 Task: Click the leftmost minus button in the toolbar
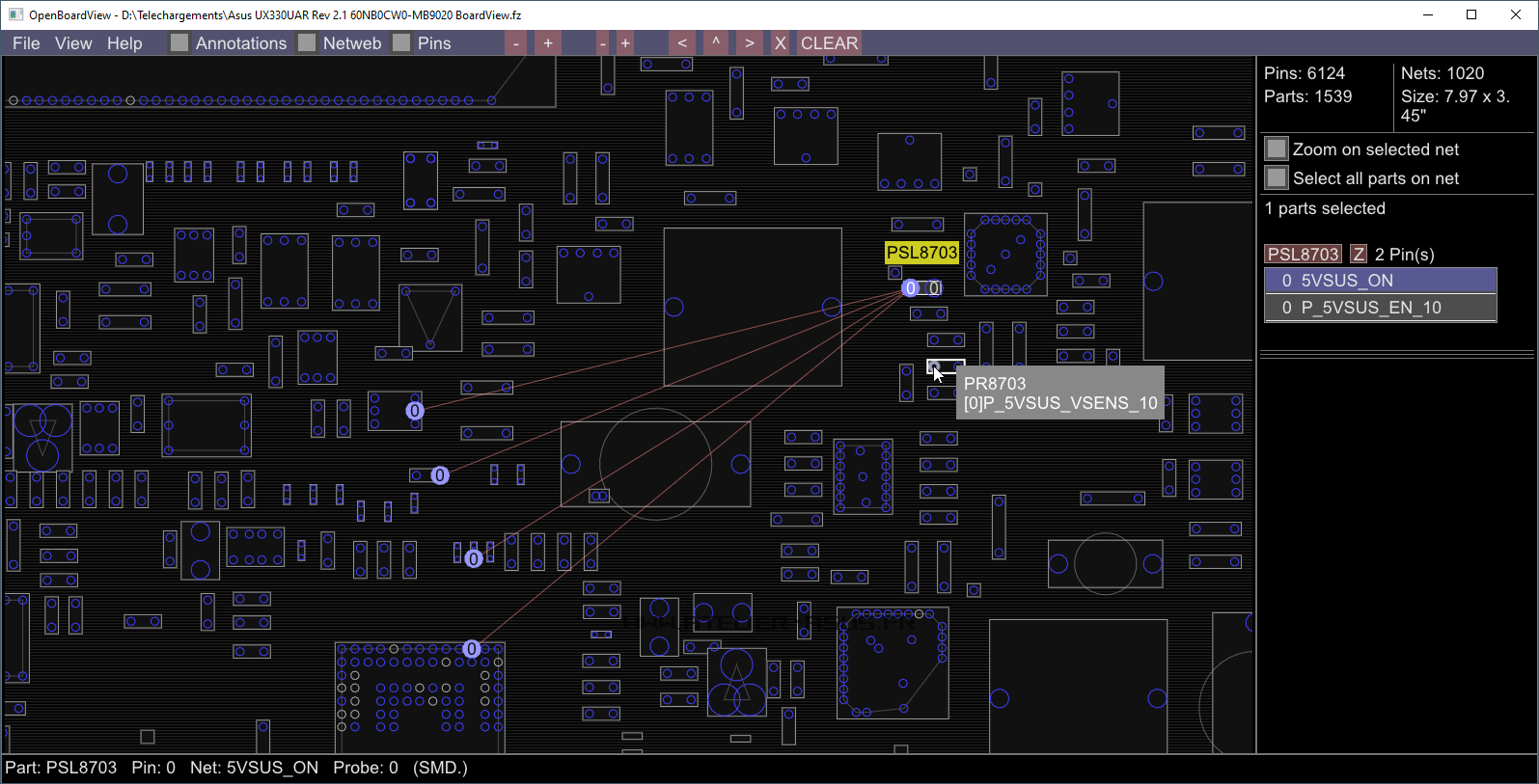click(516, 43)
